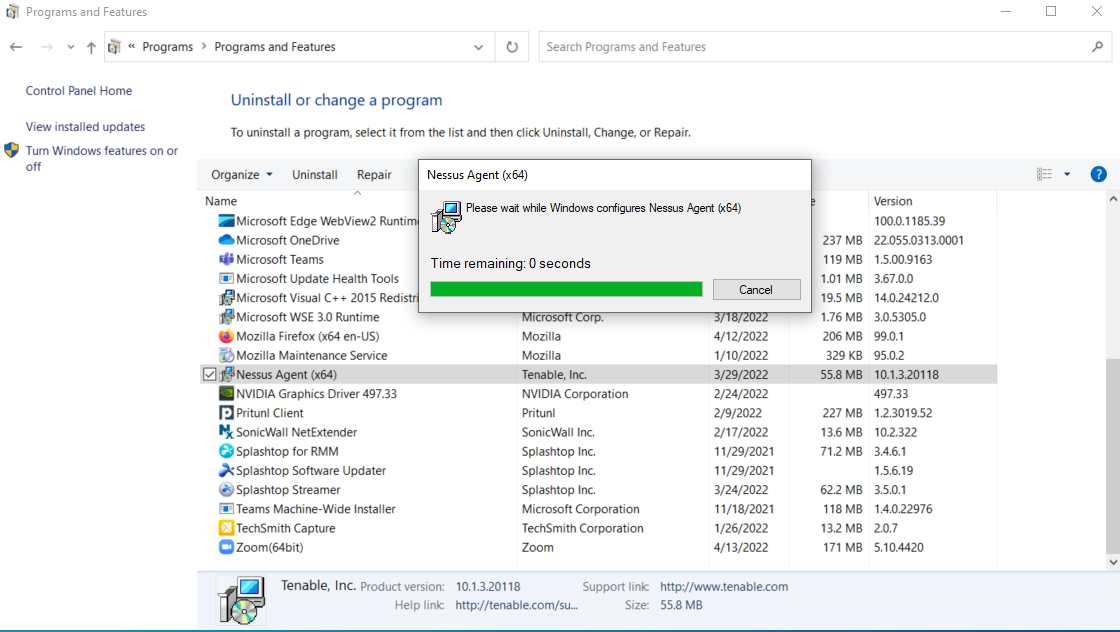Click the Mozilla Firefox application icon
This screenshot has width=1120, height=632.
tap(226, 336)
